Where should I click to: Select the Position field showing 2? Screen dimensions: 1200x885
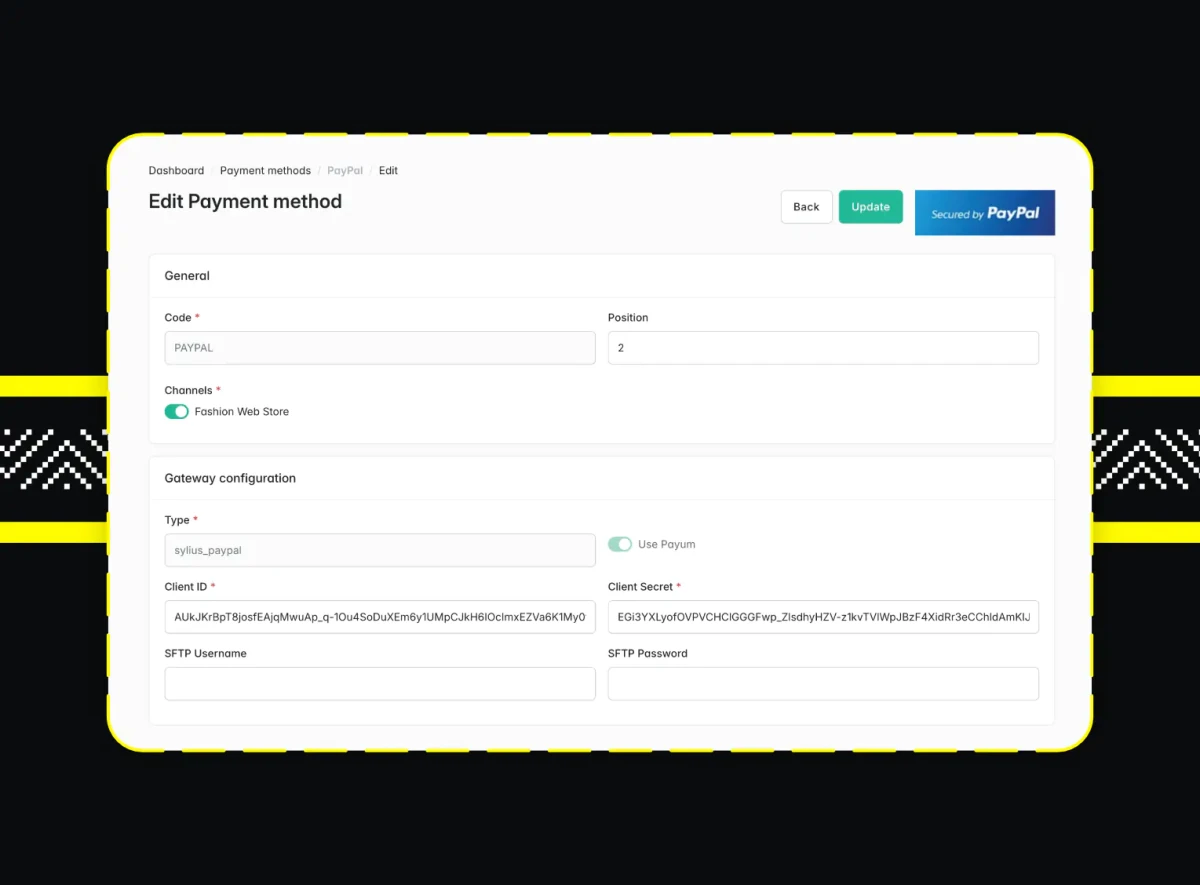click(x=823, y=347)
